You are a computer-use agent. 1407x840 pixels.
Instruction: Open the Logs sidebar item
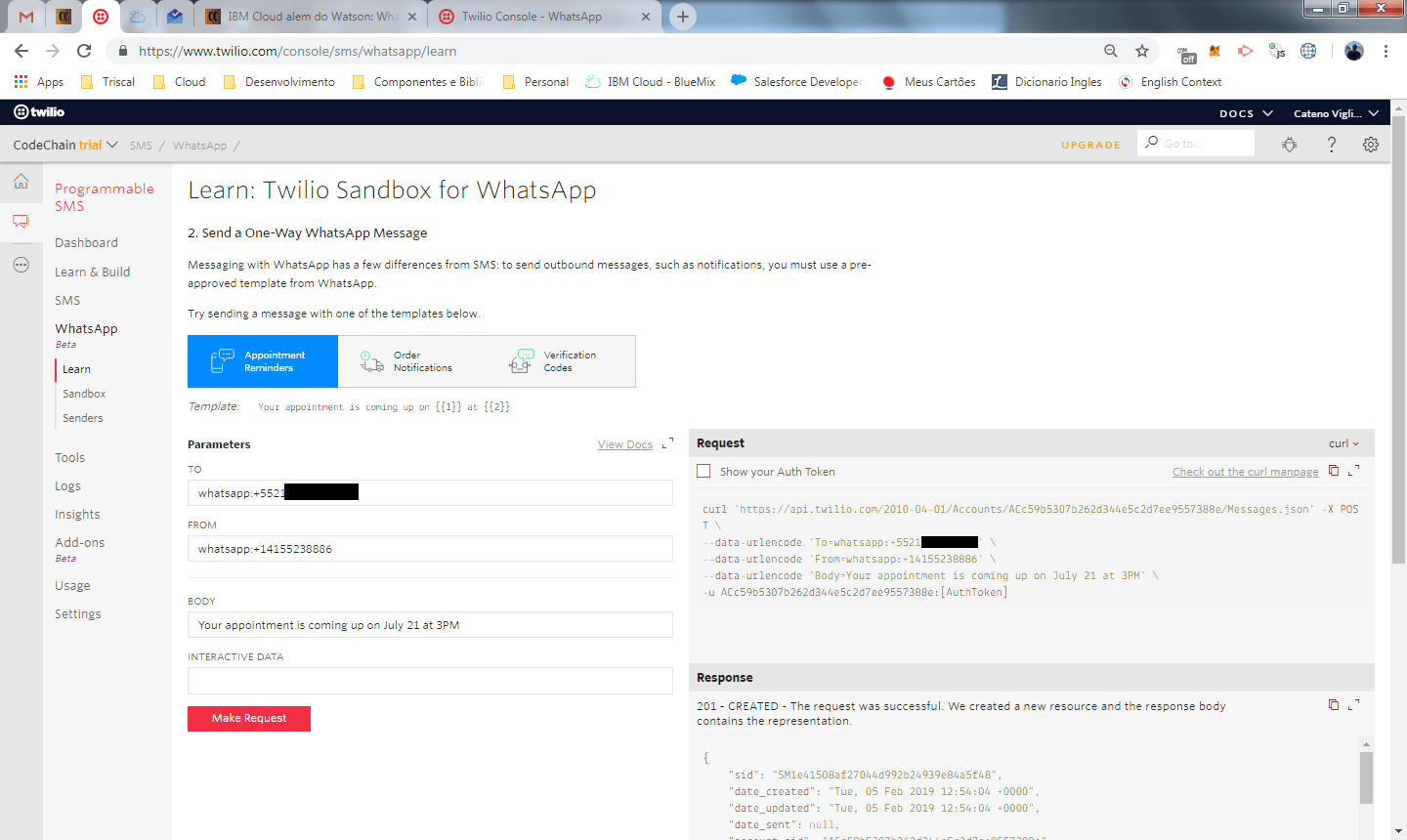click(67, 485)
